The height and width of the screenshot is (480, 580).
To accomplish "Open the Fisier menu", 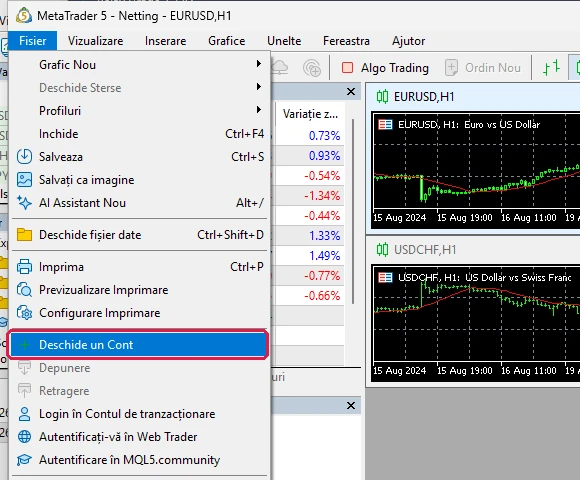I will pos(33,41).
